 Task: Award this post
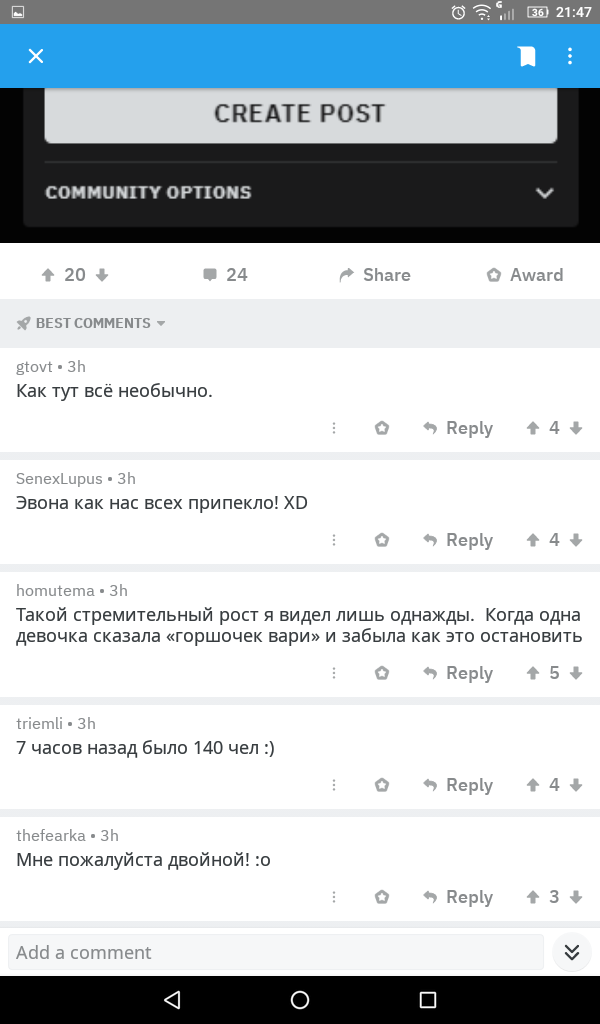click(x=524, y=275)
